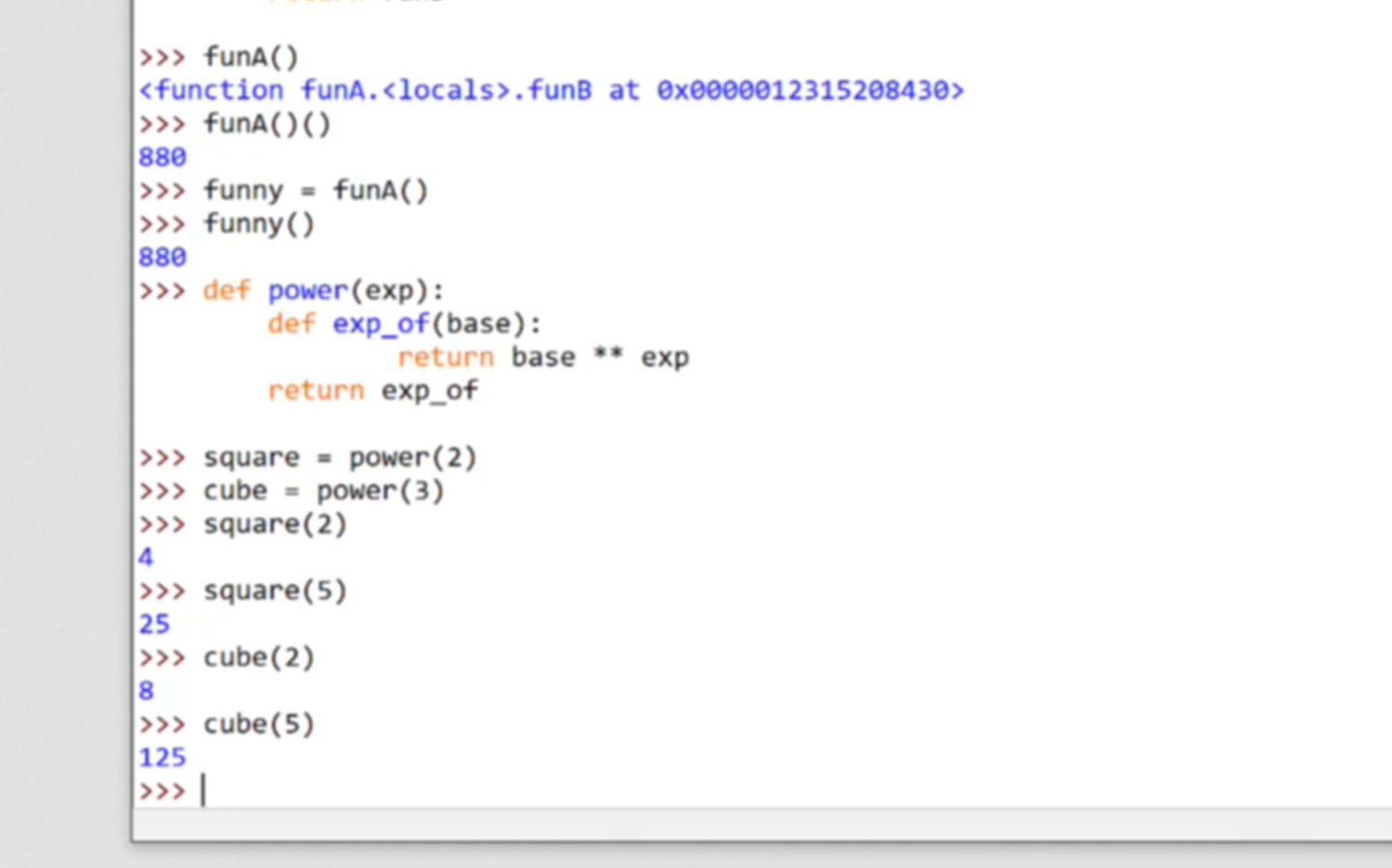Click the 880 output under funny()
The image size is (1392, 868).
161,257
